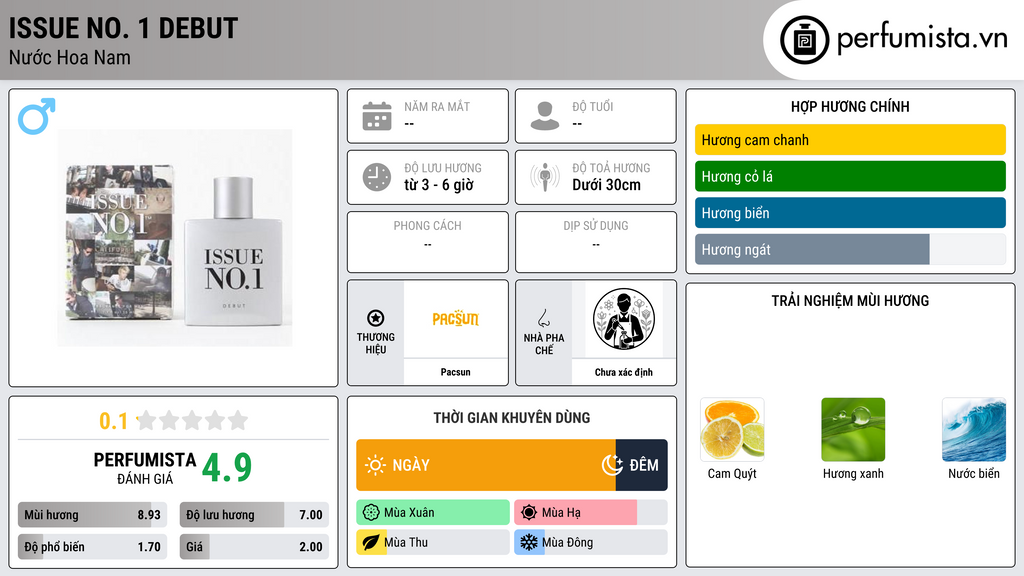This screenshot has width=1024, height=576.
Task: Click the Độ tuổi label
Action: click(x=593, y=106)
